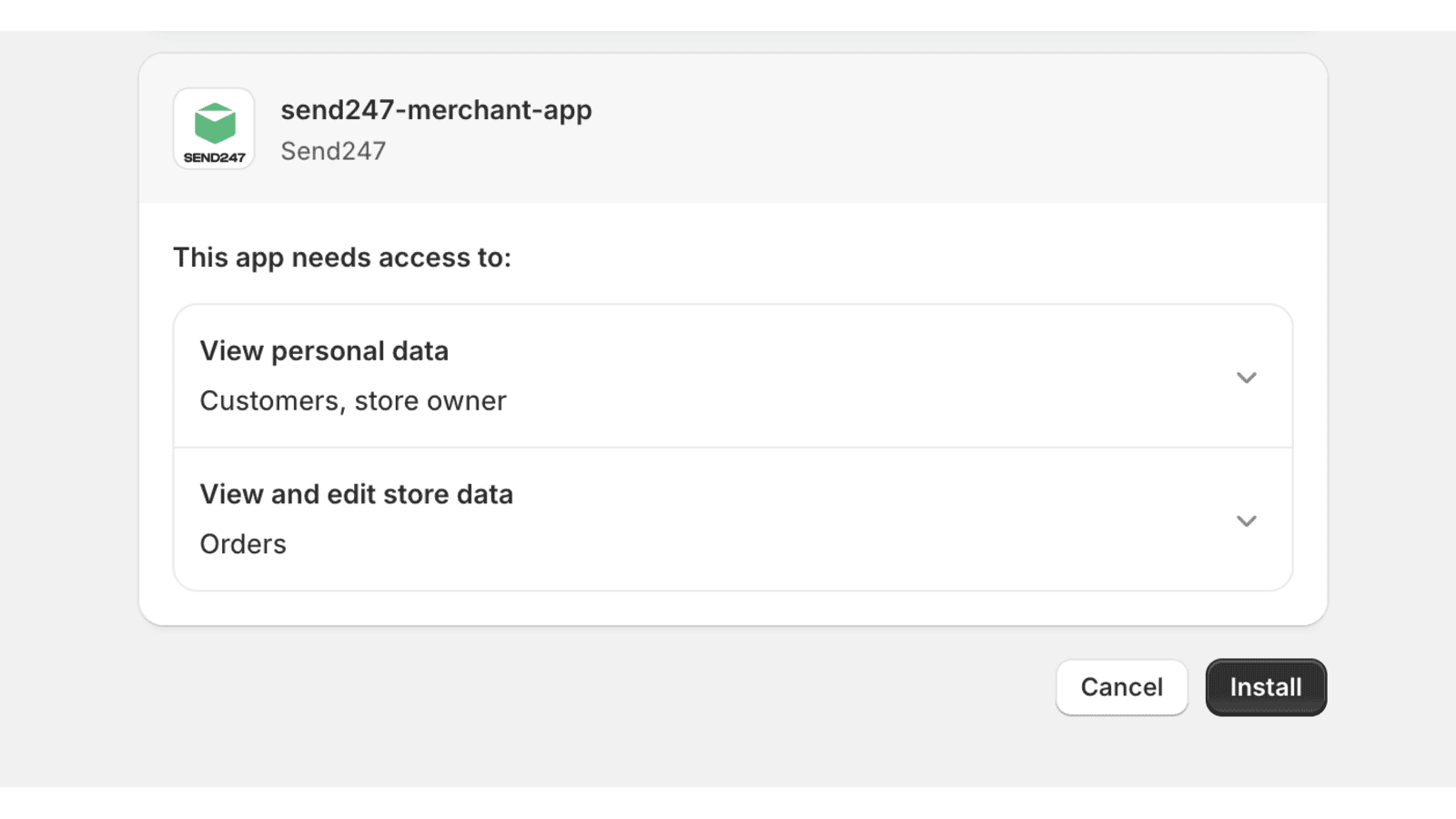Show details for Orders access
This screenshot has height=819, width=1456.
point(1246,521)
